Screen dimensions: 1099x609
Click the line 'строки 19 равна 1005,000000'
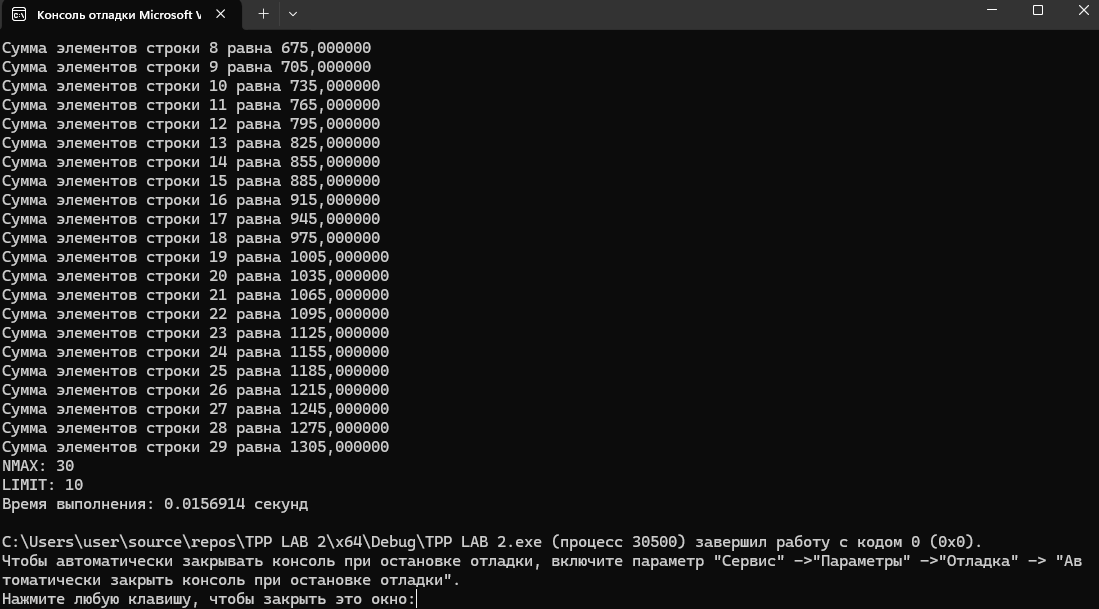[196, 257]
